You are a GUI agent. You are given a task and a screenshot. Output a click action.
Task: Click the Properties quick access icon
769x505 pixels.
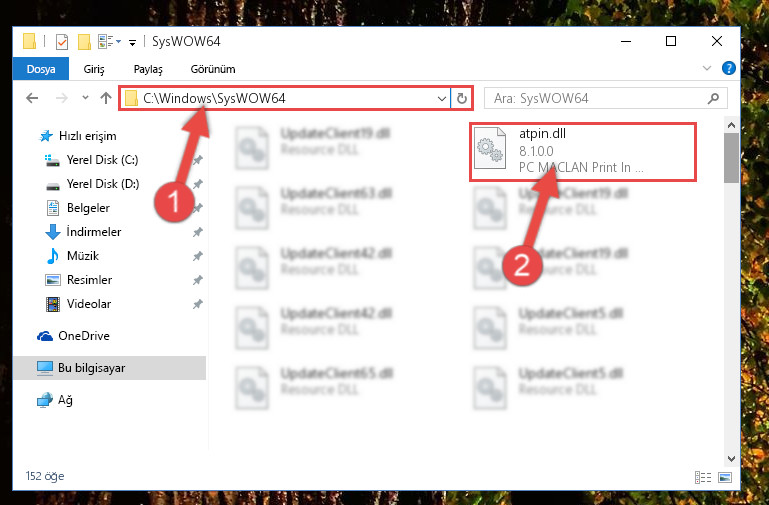62,42
